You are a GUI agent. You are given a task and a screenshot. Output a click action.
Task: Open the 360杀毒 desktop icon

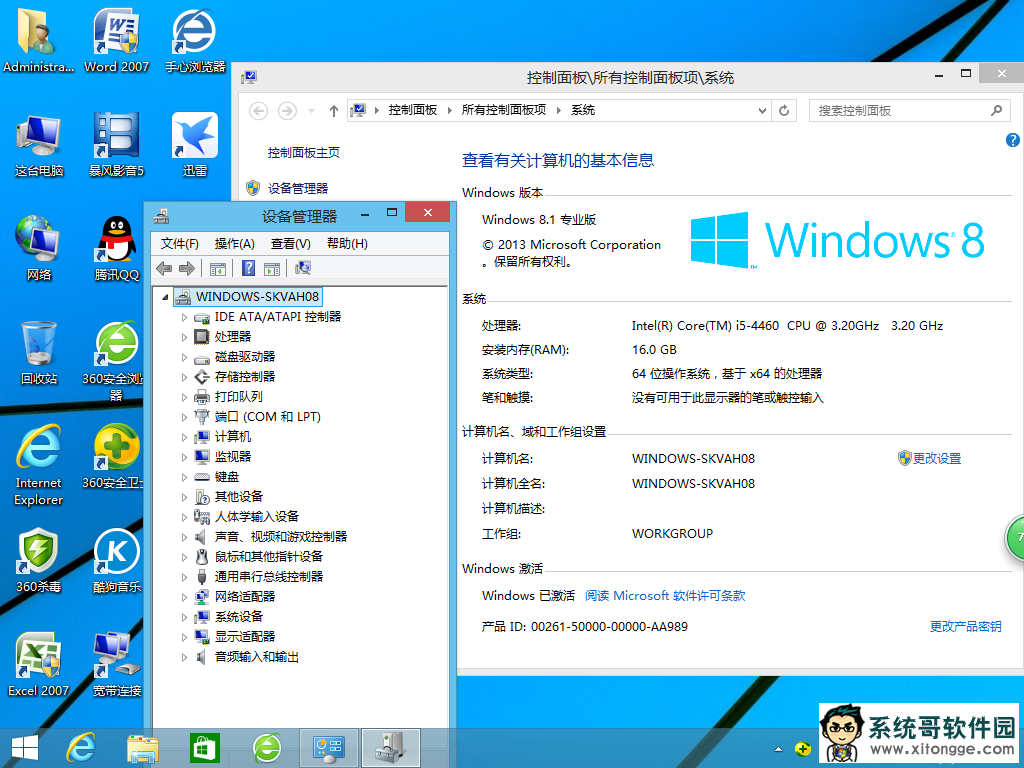pyautogui.click(x=39, y=561)
